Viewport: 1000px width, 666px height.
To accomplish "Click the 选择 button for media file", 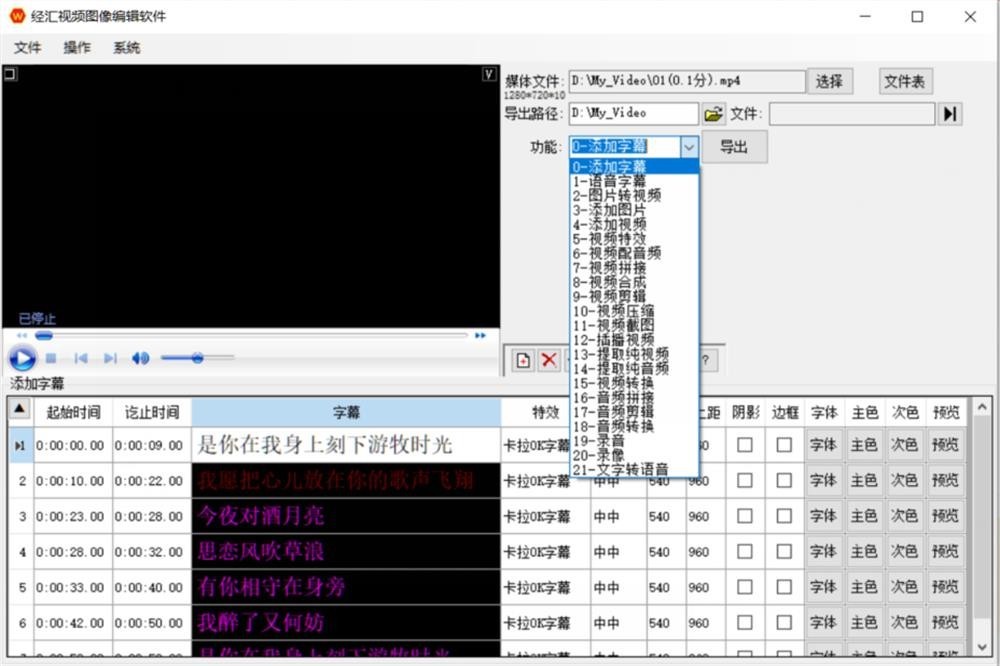I will [x=829, y=82].
